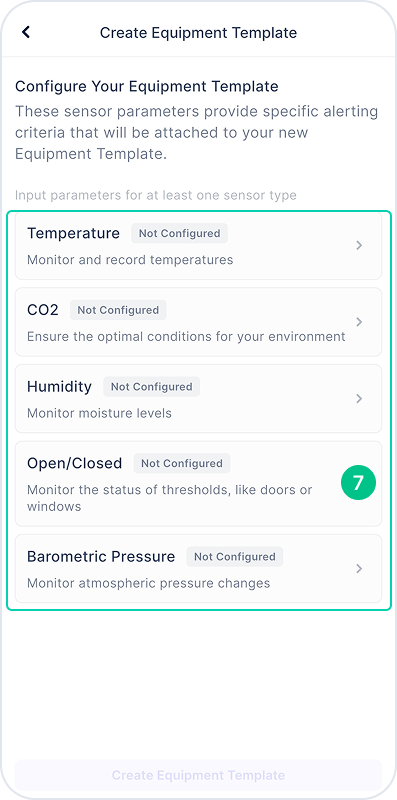Viewport: 397px width, 800px height.
Task: Open the Humidity sensor title
Action: [59, 387]
